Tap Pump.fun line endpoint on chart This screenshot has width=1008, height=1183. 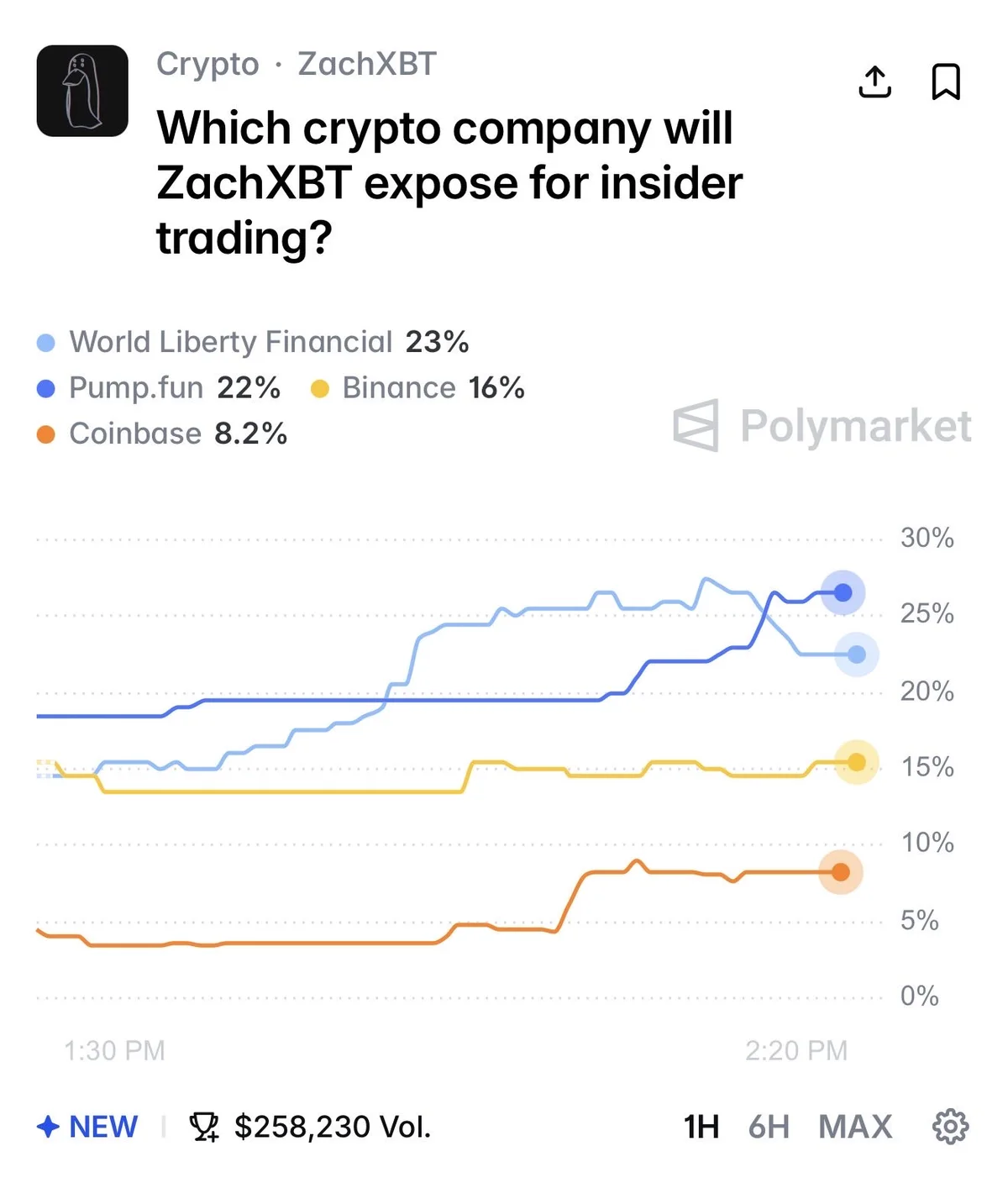point(843,593)
